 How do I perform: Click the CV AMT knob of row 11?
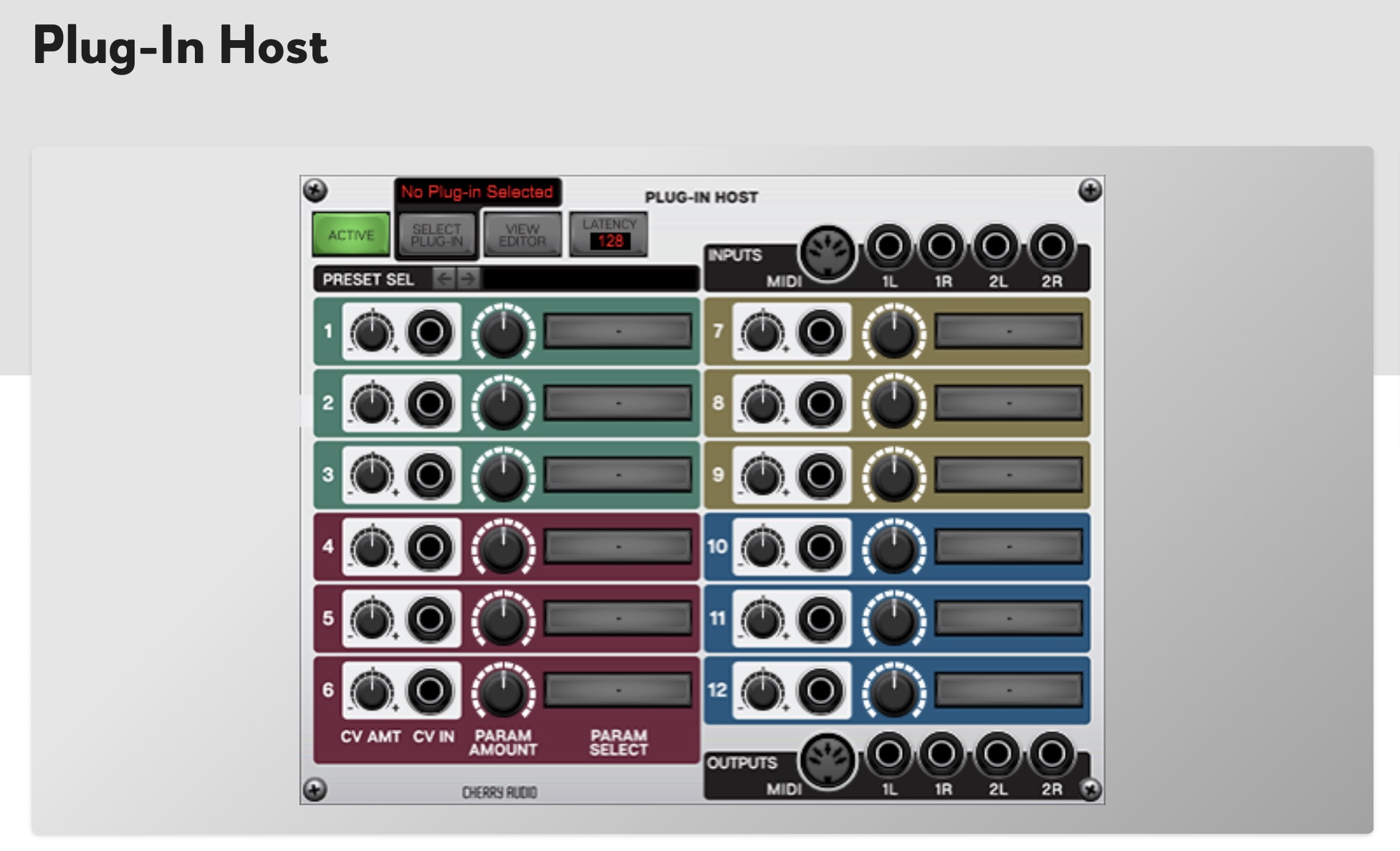762,620
